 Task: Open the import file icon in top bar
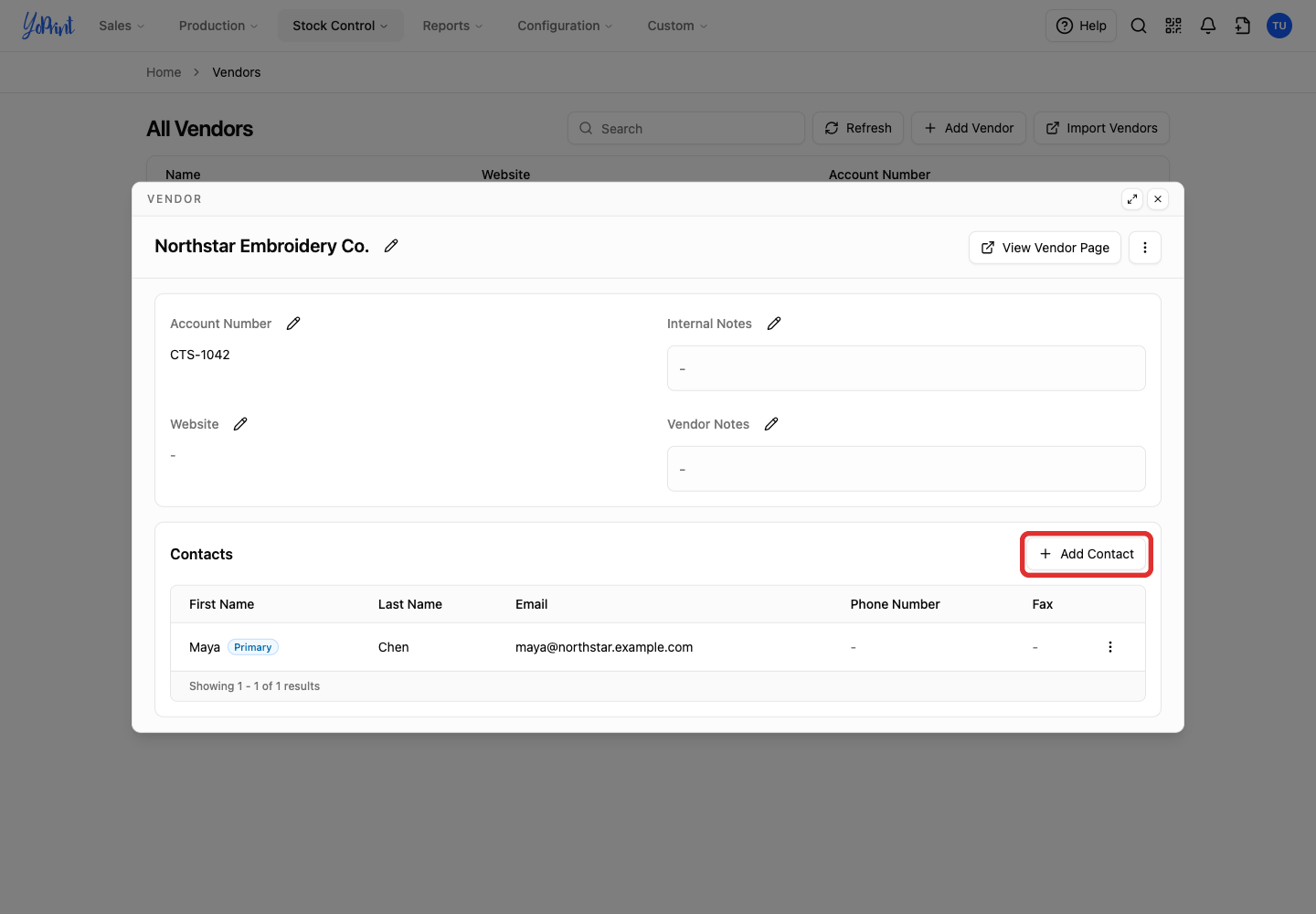point(1243,26)
